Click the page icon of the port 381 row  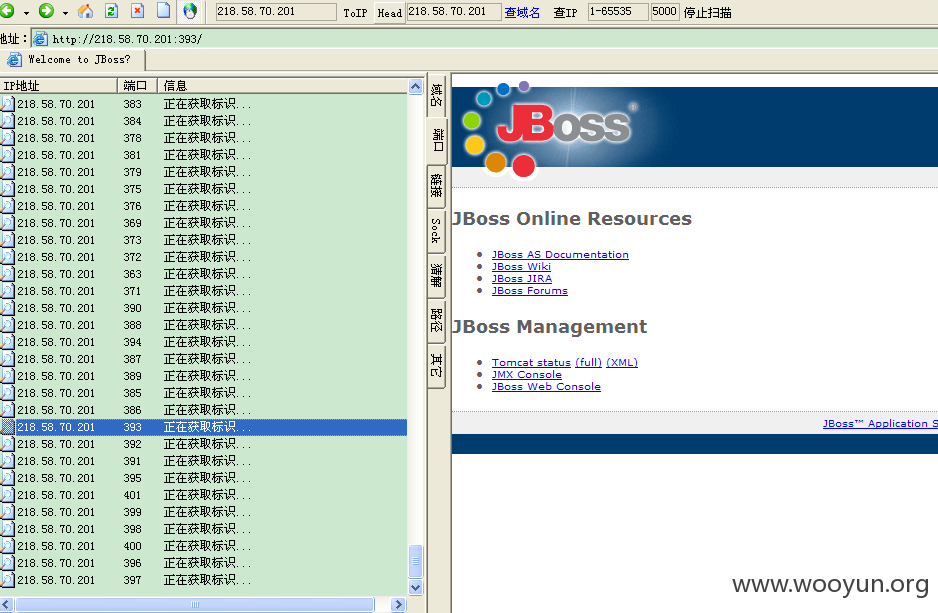coord(7,155)
